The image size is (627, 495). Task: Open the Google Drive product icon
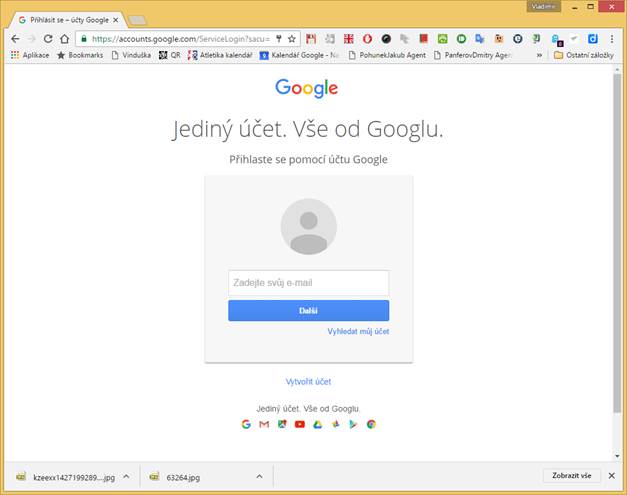pos(317,424)
